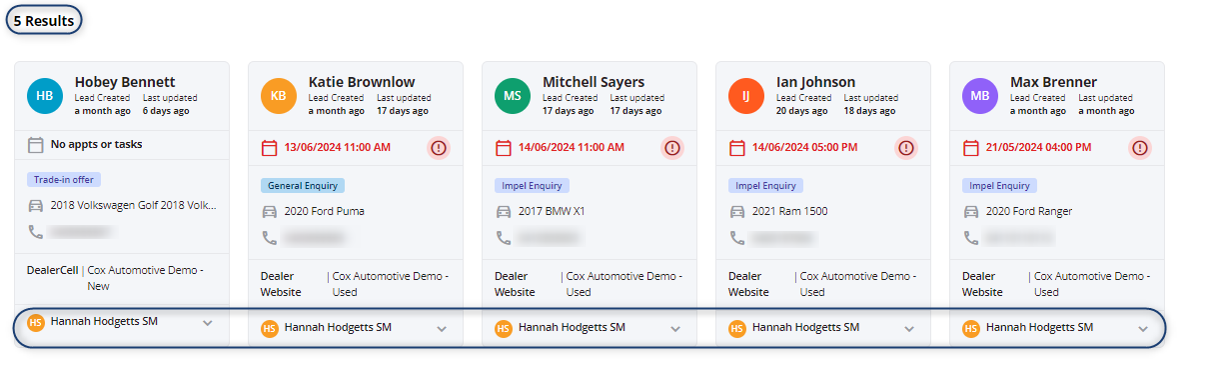Click Dealer Website source on Katie Brownlow card
Image resolution: width=1207 pixels, height=365 pixels.
[x=282, y=284]
